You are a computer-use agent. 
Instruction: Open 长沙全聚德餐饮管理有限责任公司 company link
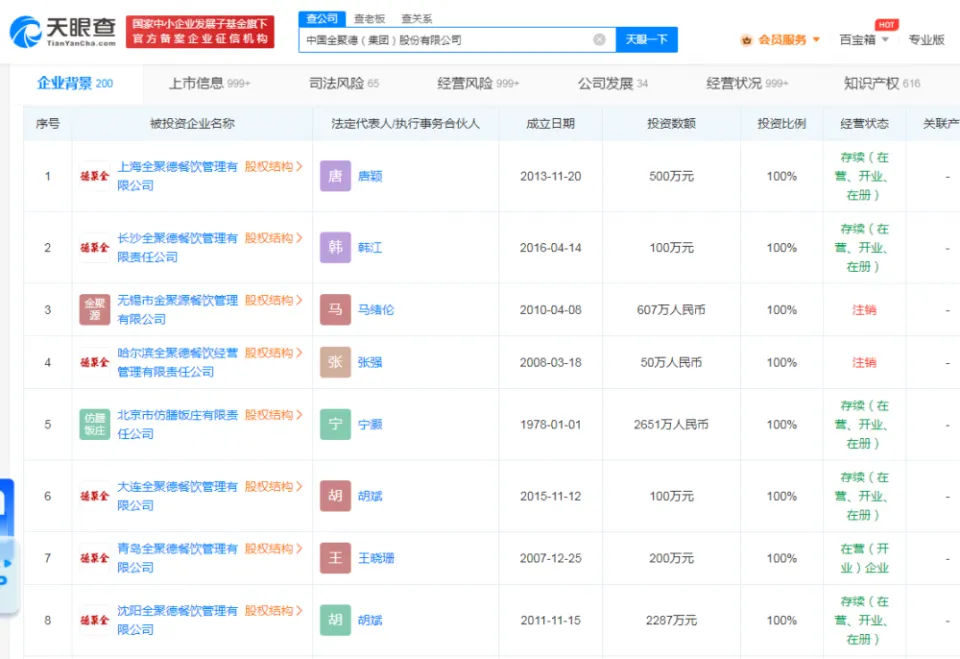pyautogui.click(x=177, y=238)
